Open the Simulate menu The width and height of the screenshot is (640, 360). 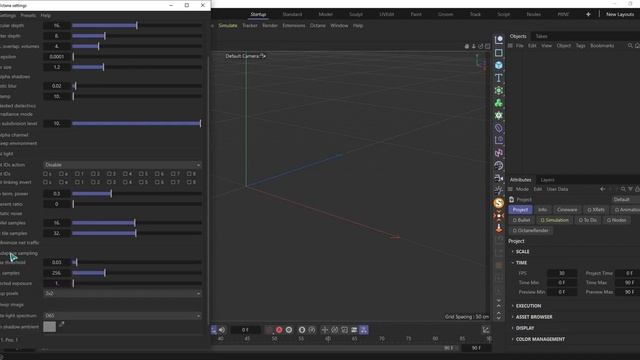click(x=228, y=26)
